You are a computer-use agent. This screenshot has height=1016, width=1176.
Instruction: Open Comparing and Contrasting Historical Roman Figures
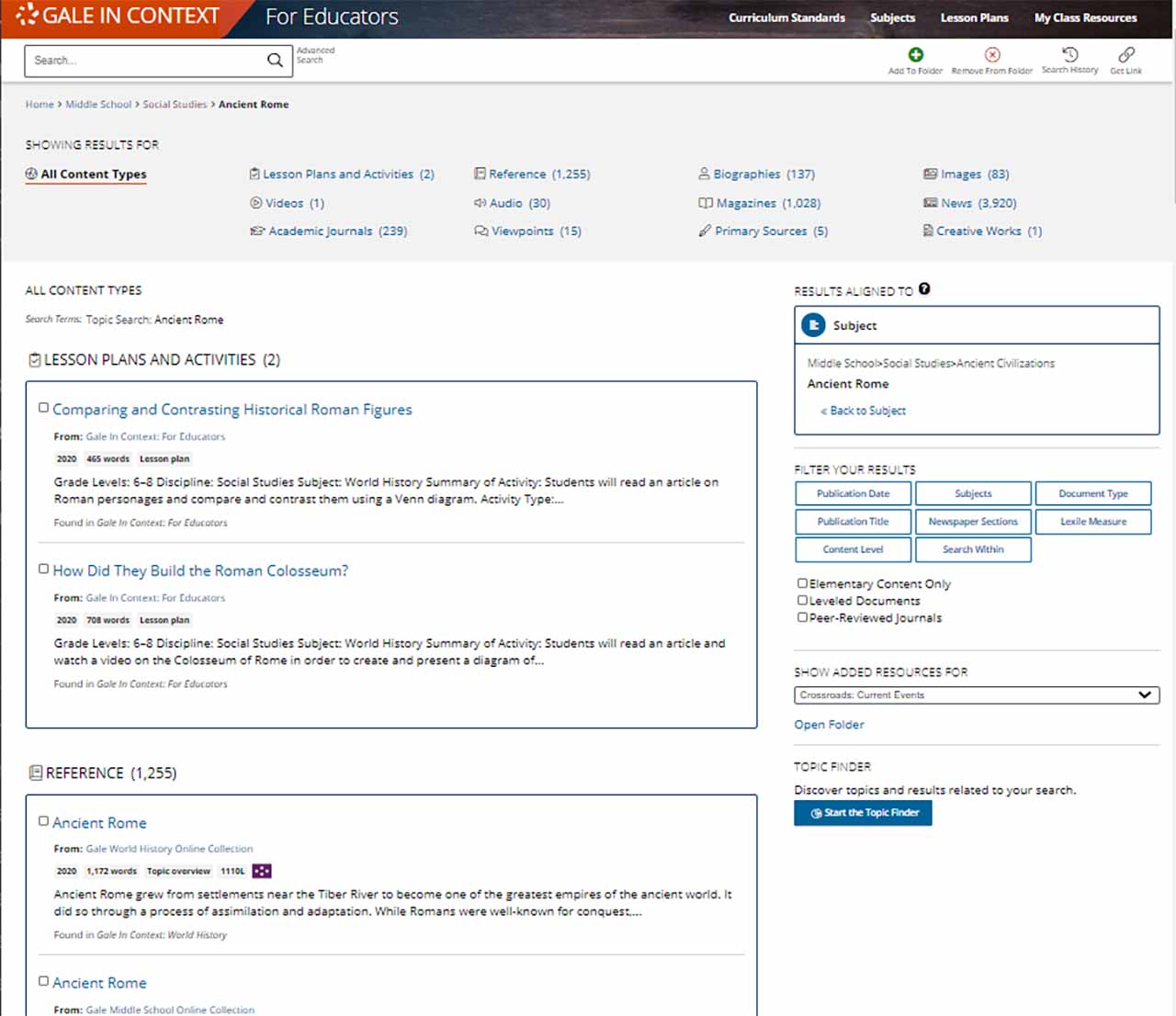click(x=232, y=410)
